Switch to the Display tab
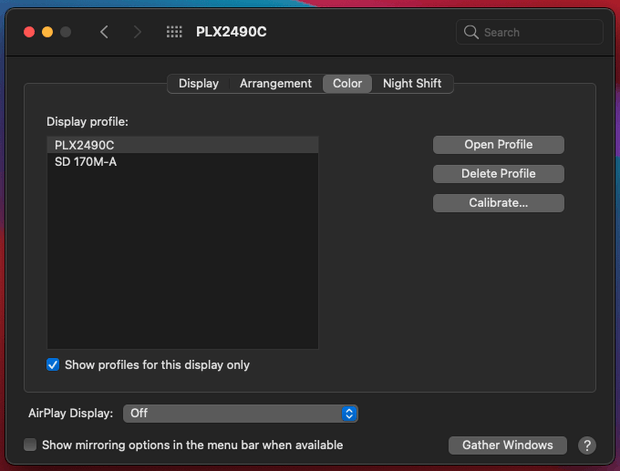Viewport: 620px width, 471px height. pyautogui.click(x=198, y=83)
